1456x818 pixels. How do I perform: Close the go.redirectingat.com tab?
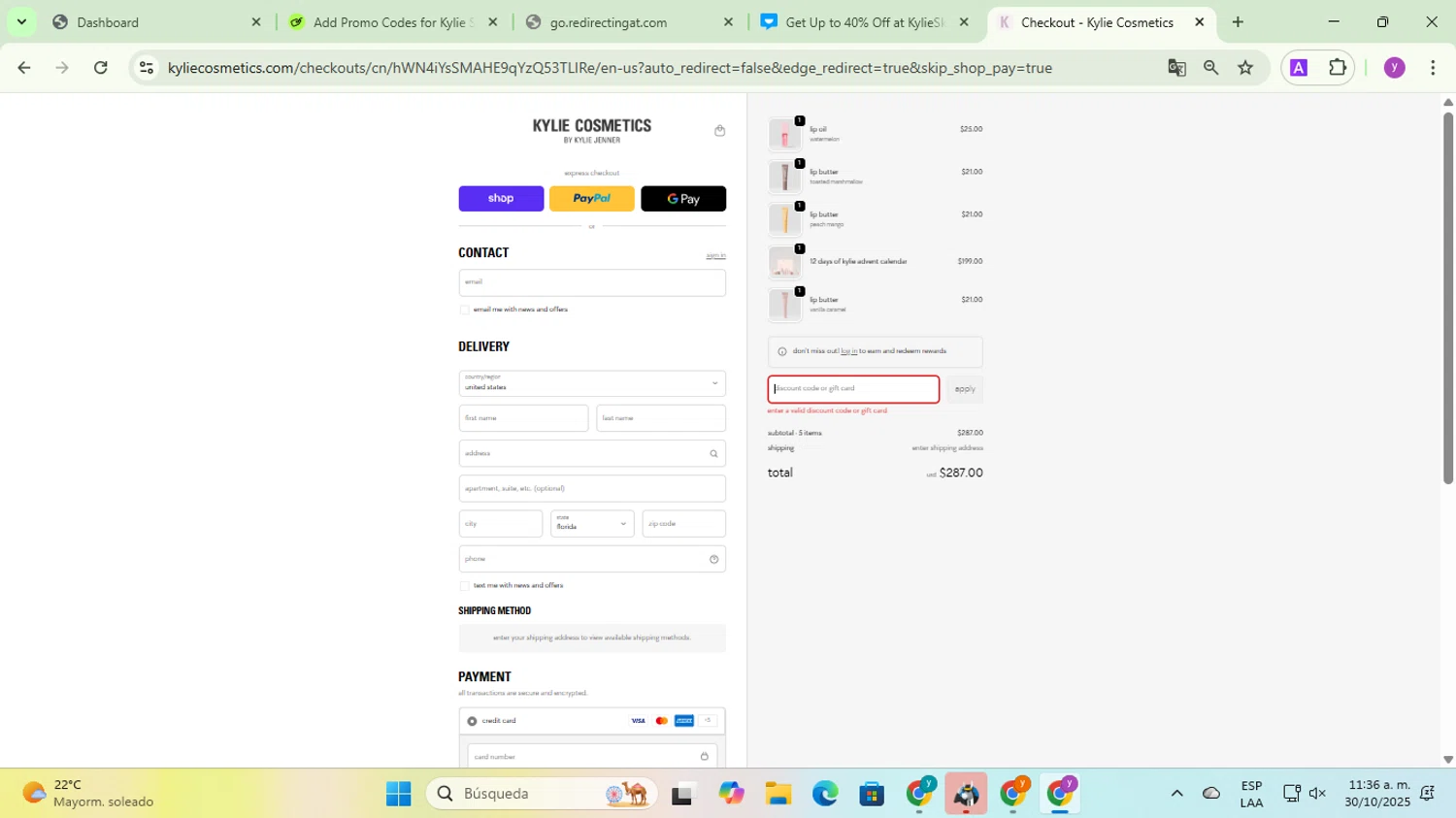pos(728,22)
